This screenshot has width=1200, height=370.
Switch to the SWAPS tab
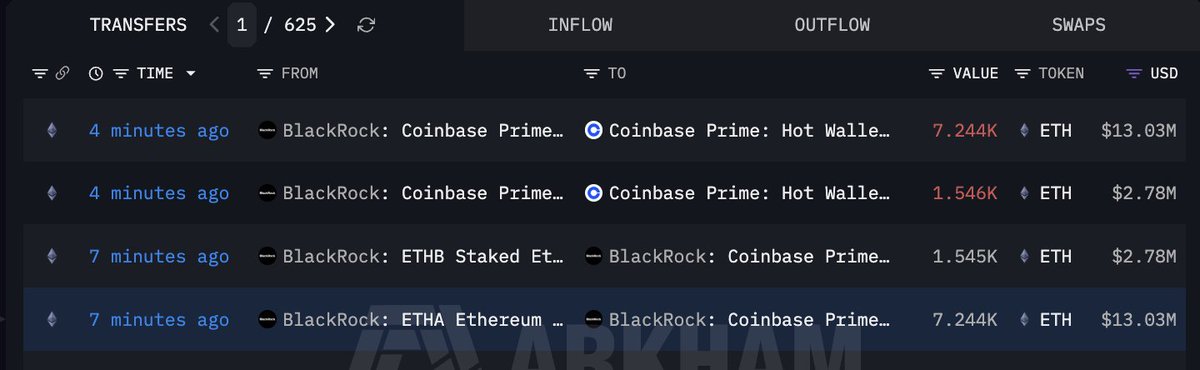(1079, 25)
